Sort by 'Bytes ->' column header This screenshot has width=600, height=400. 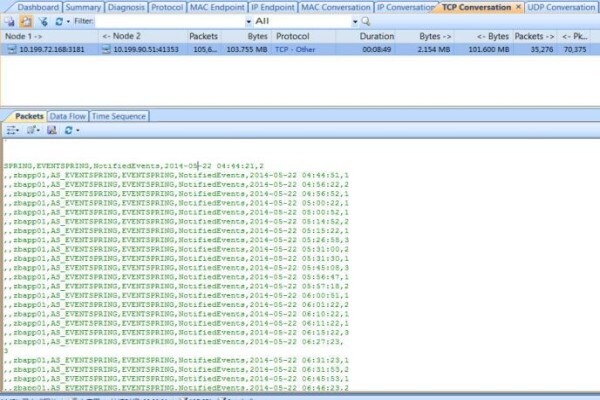(426, 36)
